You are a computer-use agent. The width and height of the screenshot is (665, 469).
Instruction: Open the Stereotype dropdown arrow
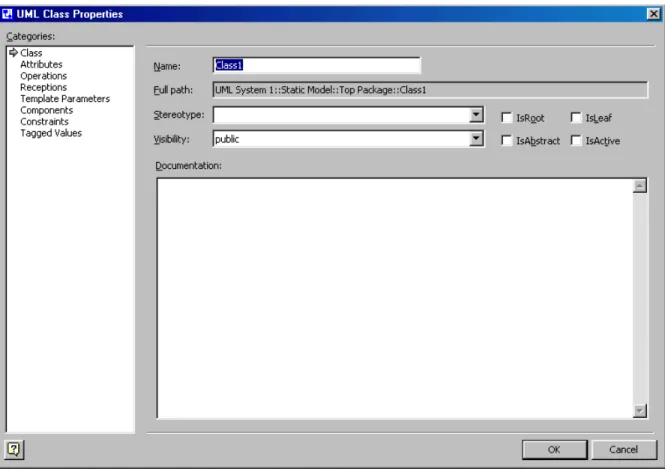click(x=476, y=114)
